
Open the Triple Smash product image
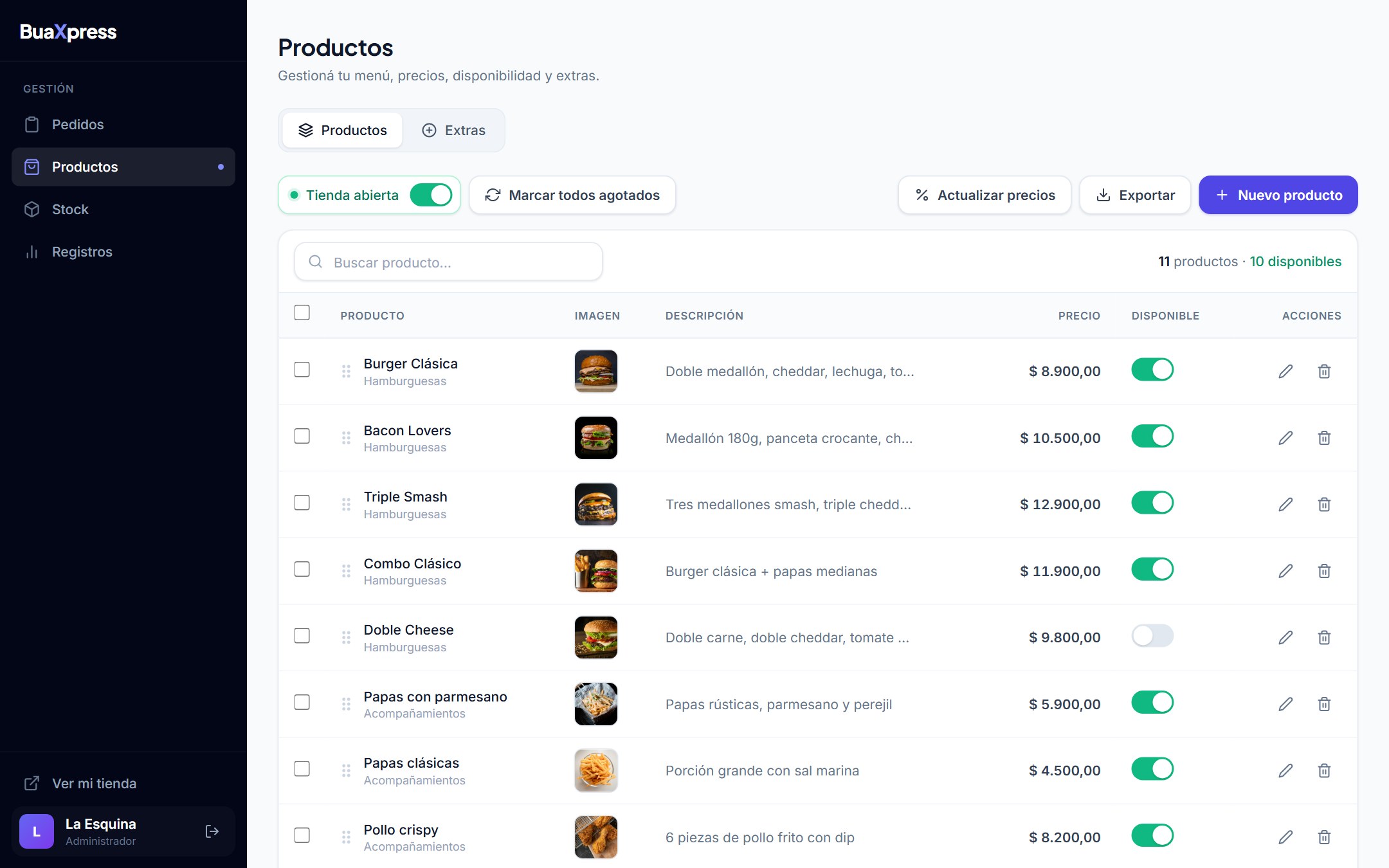596,504
